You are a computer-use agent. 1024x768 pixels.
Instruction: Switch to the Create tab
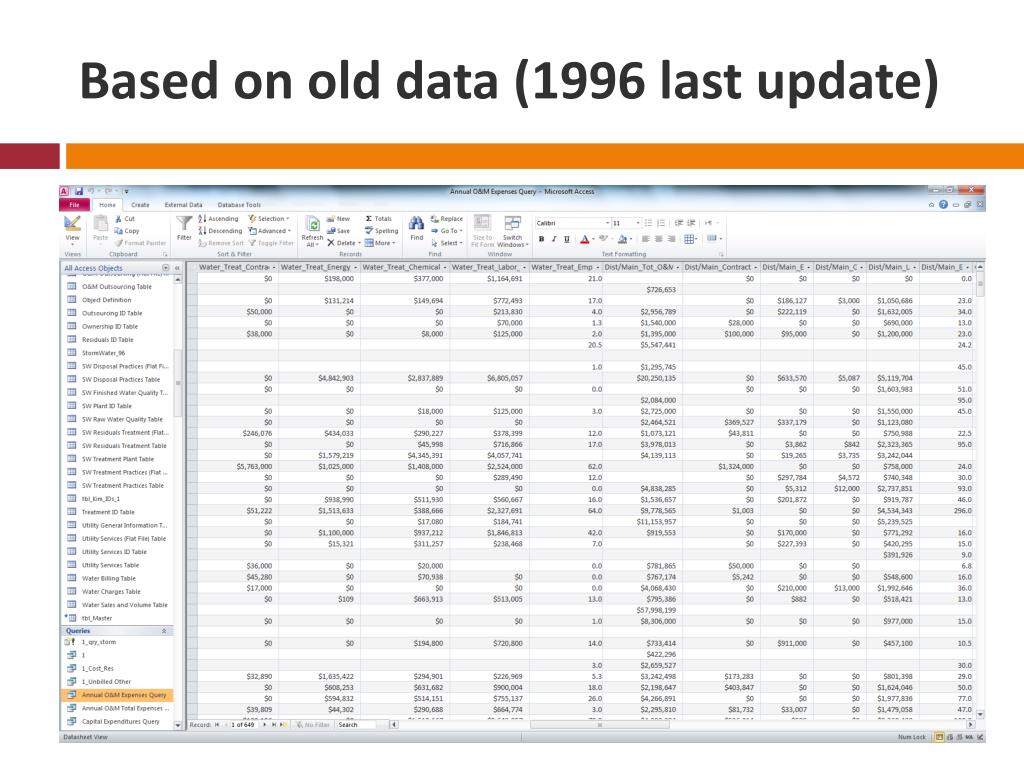pos(140,204)
